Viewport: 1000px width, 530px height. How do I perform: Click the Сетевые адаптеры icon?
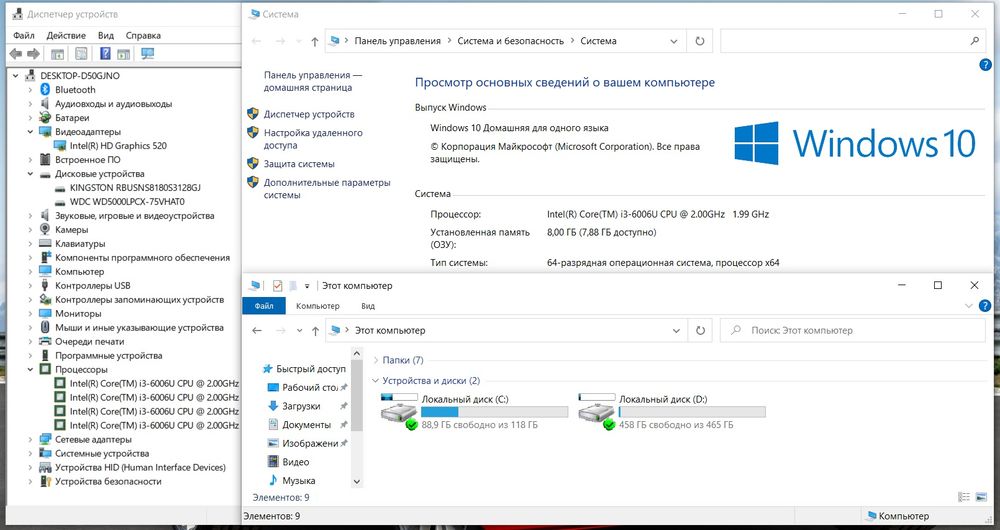(45, 439)
